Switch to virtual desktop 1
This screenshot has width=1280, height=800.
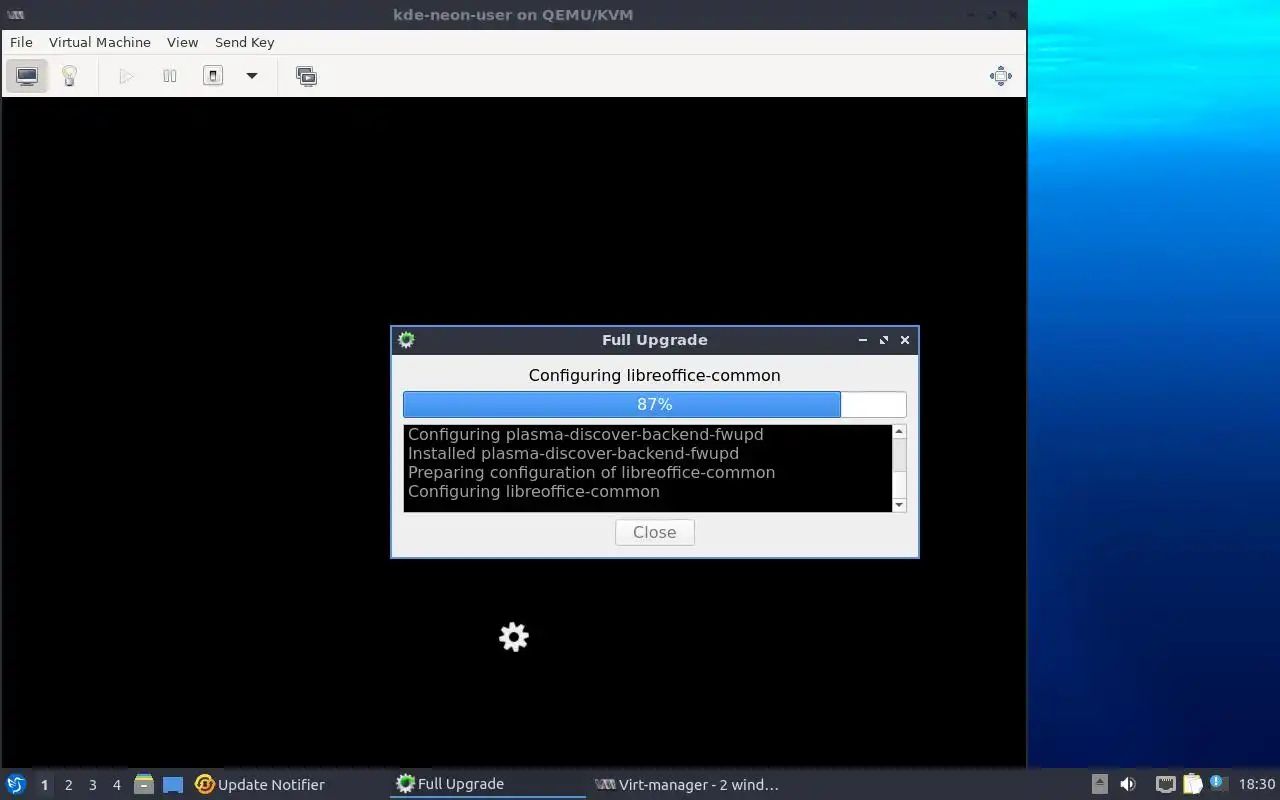pyautogui.click(x=44, y=785)
